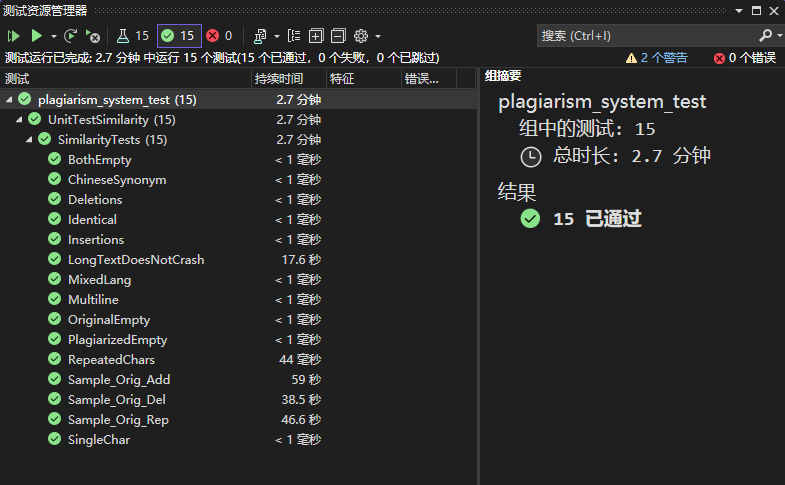Sort by the '持续时间' column header
This screenshot has height=485, width=785.
(x=288, y=79)
